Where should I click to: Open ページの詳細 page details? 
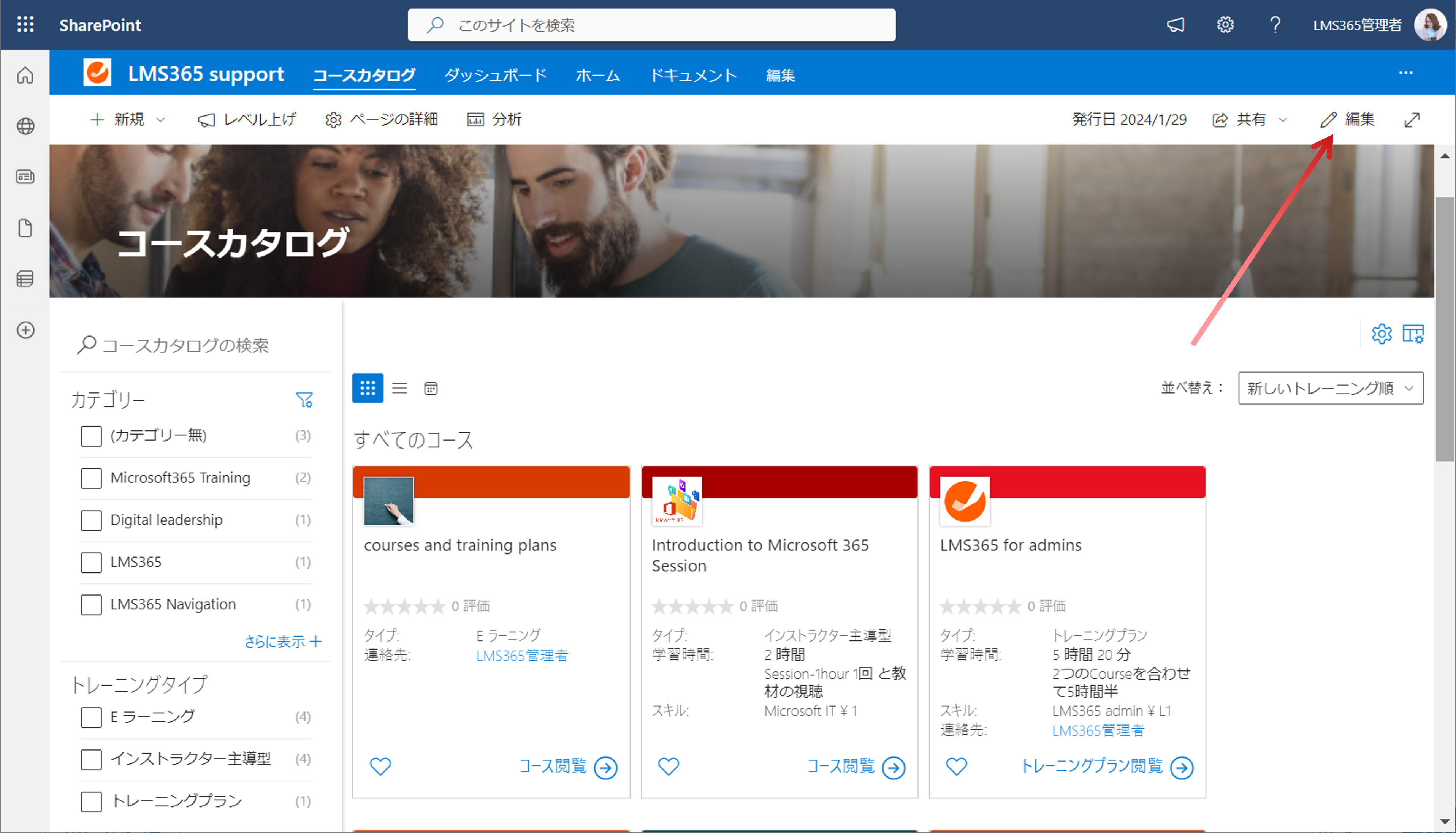382,120
